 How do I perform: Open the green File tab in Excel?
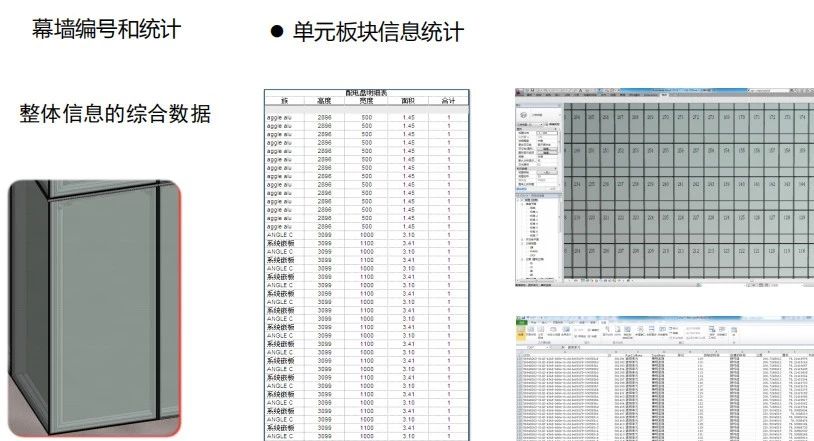(521, 322)
